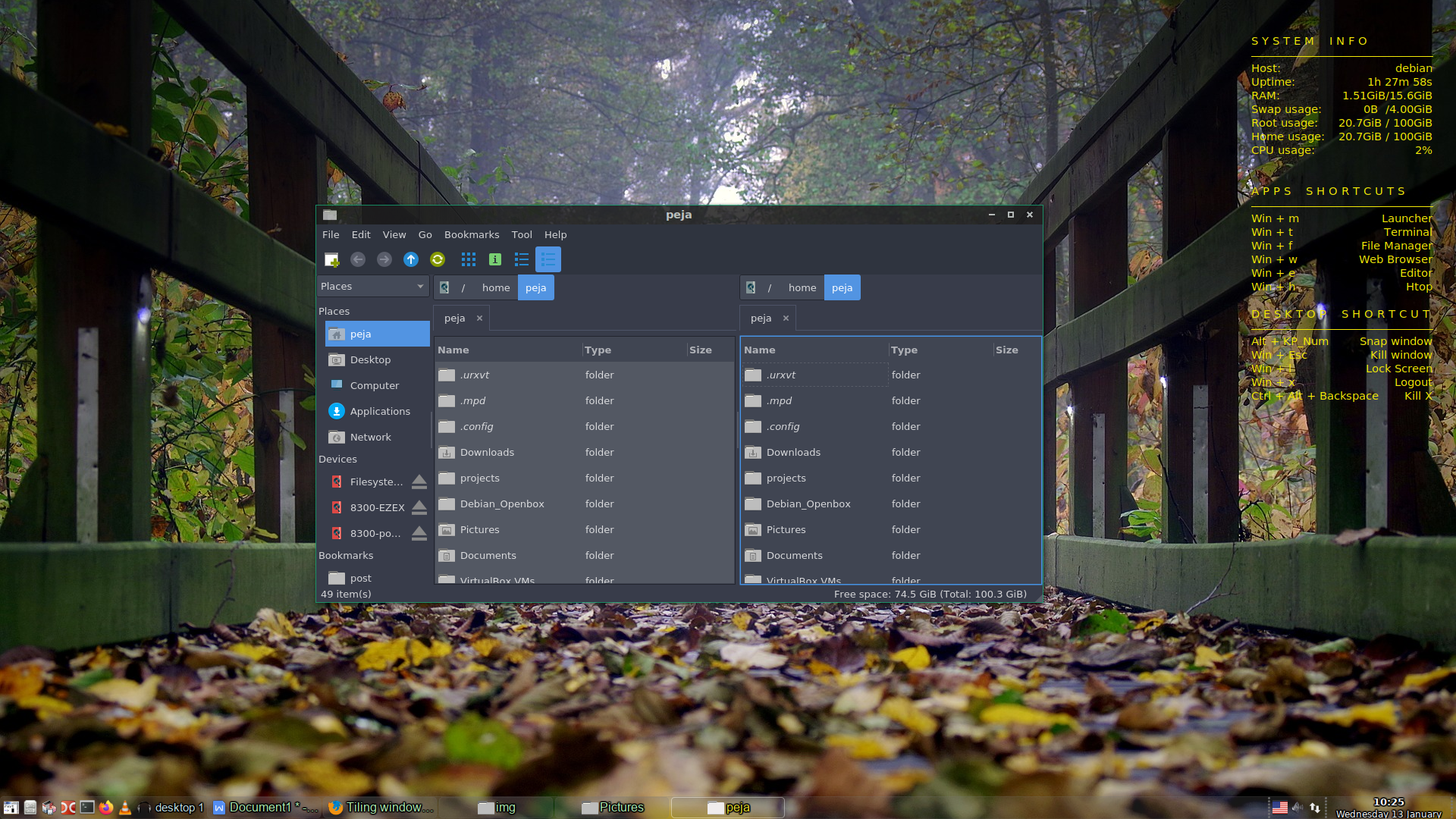This screenshot has width=1456, height=819.
Task: Open Network in the Places sidebar
Action: point(378,437)
